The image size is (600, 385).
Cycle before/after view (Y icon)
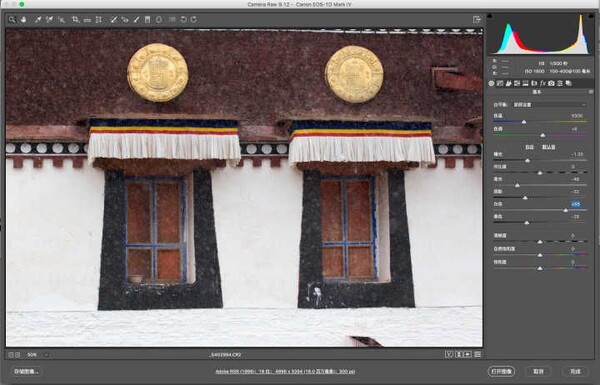coord(449,354)
